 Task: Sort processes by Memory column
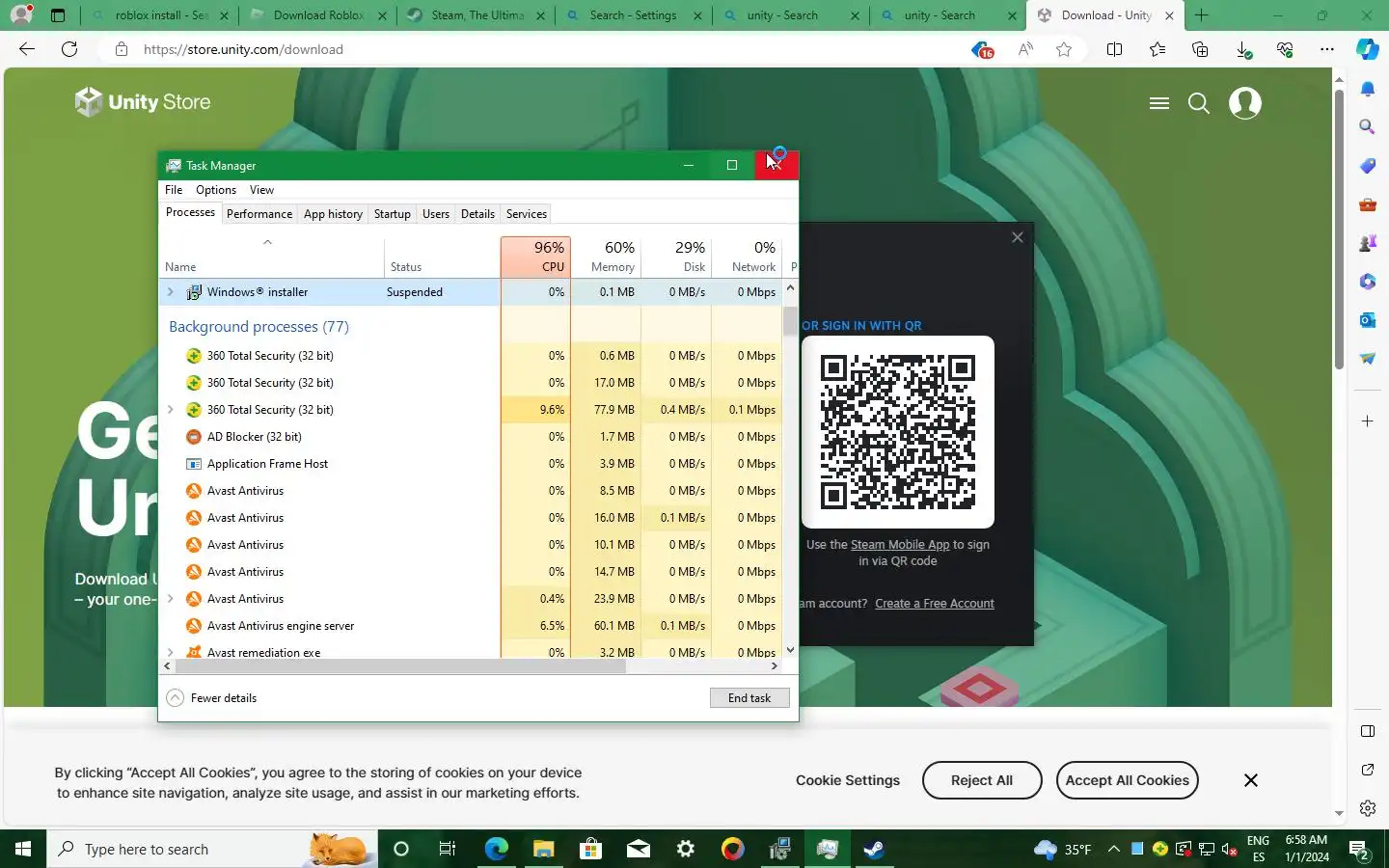point(606,257)
